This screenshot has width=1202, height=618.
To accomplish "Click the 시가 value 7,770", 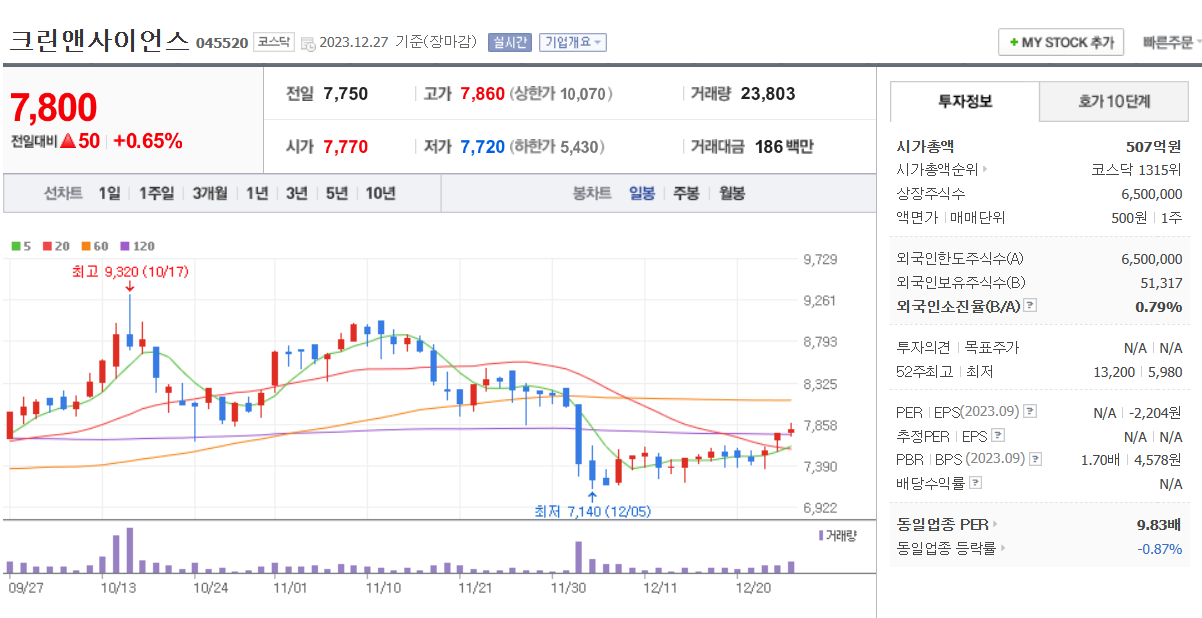I will click(x=345, y=147).
